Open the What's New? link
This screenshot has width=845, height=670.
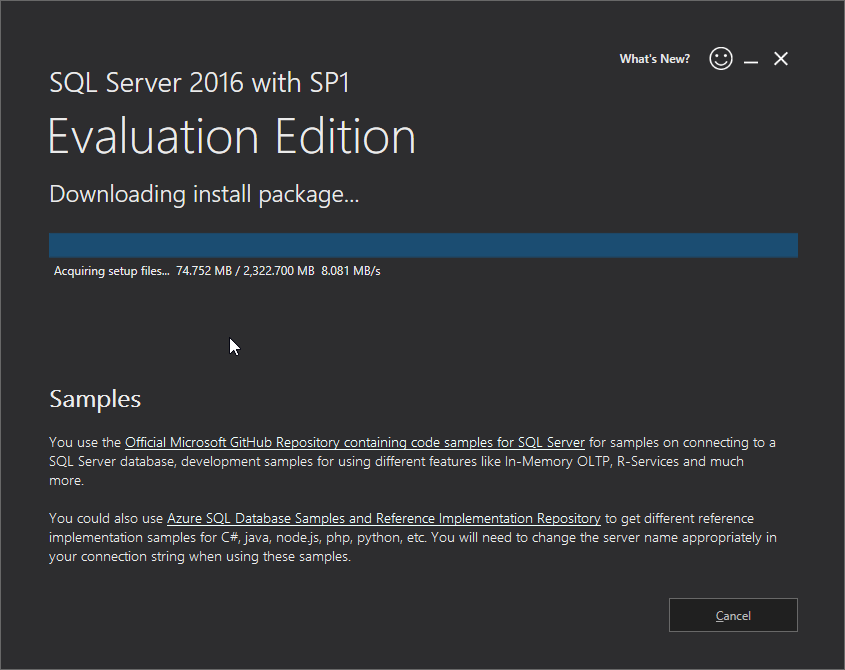tap(654, 59)
